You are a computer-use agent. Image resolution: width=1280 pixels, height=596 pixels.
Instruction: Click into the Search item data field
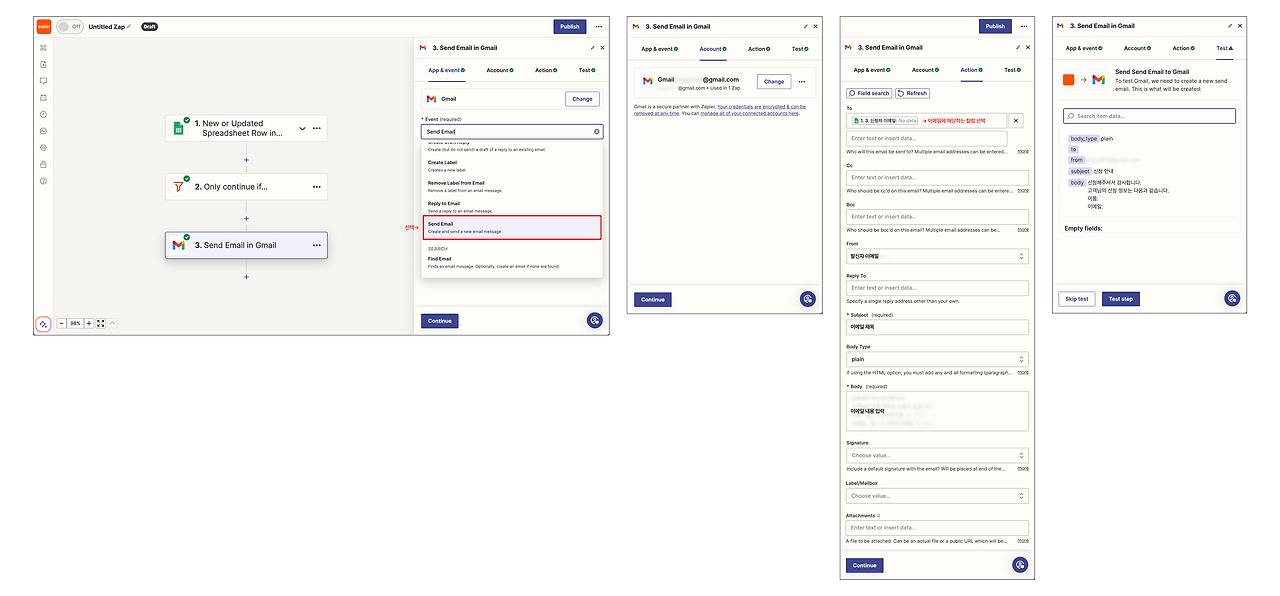click(x=1149, y=116)
